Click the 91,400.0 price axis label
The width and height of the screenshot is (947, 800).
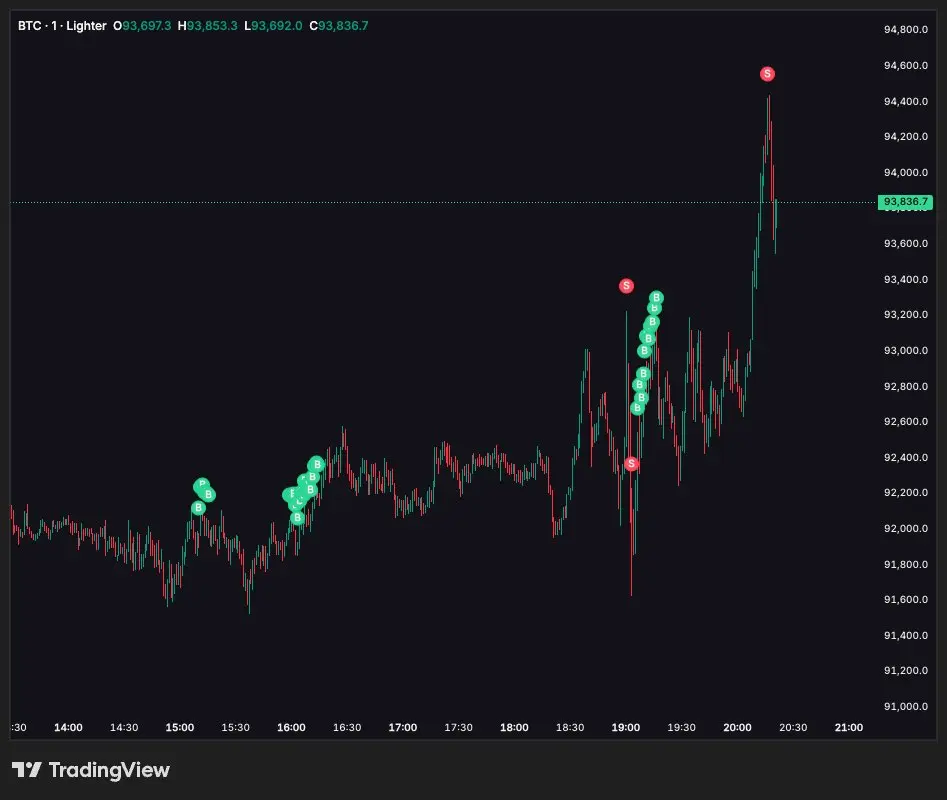[x=905, y=635]
